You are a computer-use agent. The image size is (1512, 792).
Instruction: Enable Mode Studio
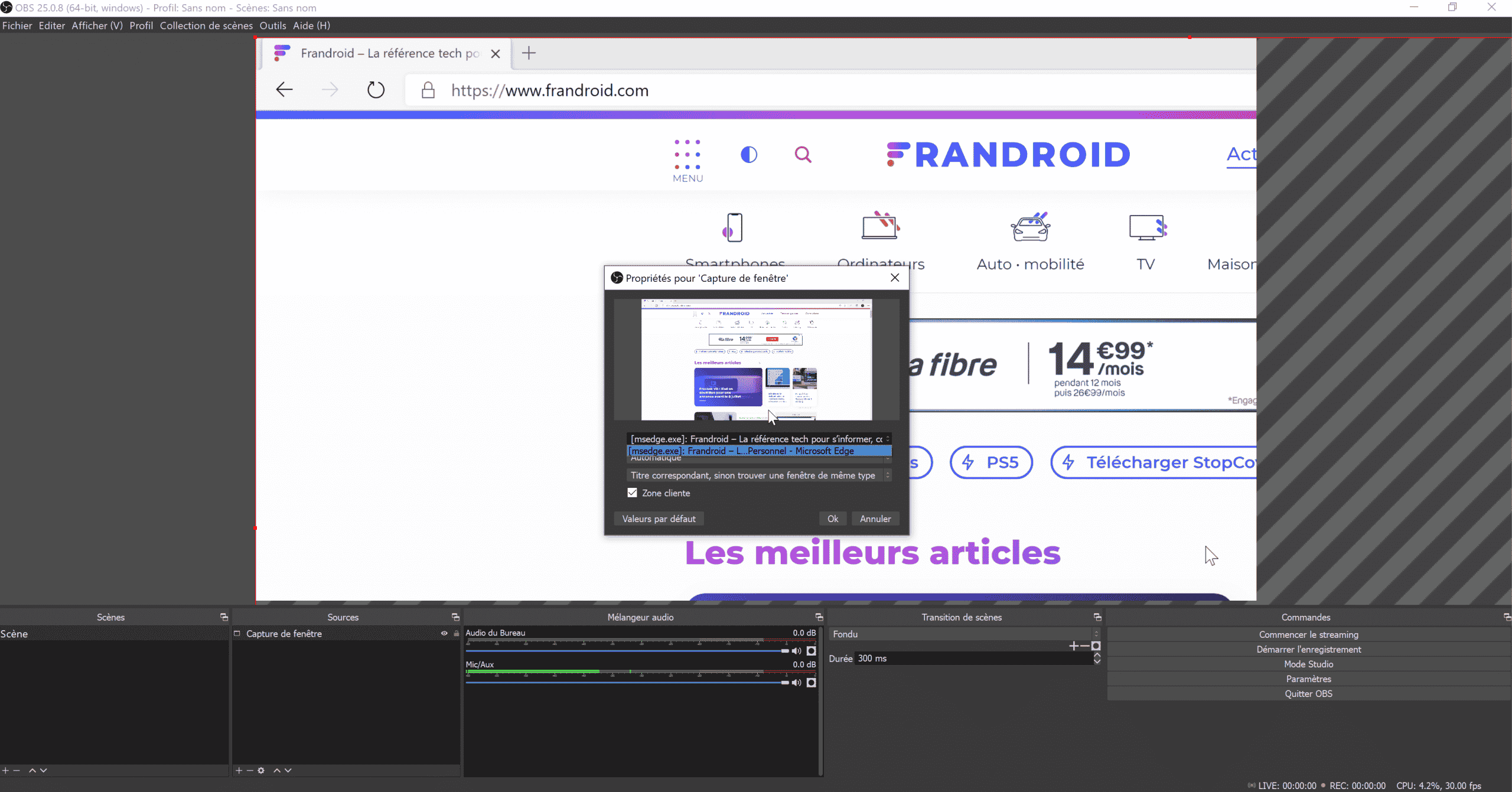point(1308,664)
